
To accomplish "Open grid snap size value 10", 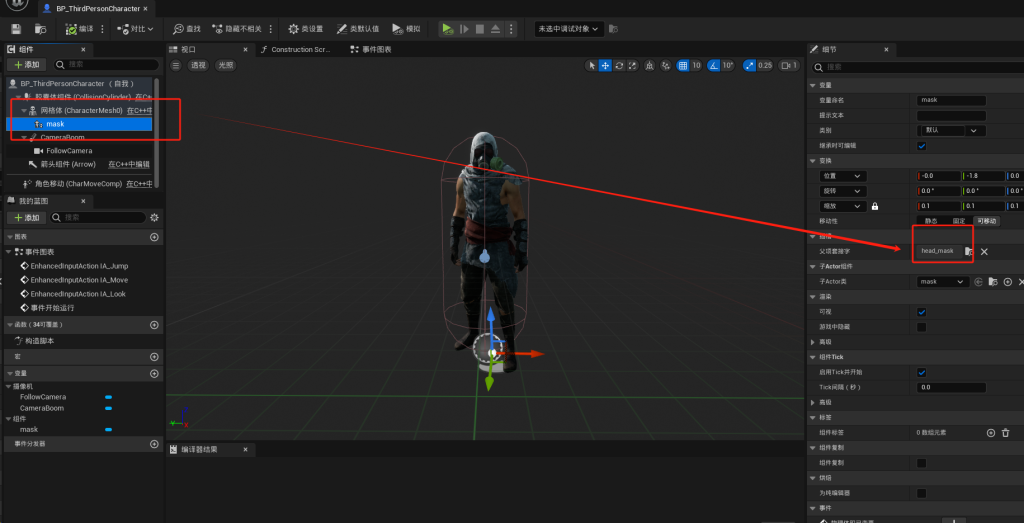I will [696, 65].
